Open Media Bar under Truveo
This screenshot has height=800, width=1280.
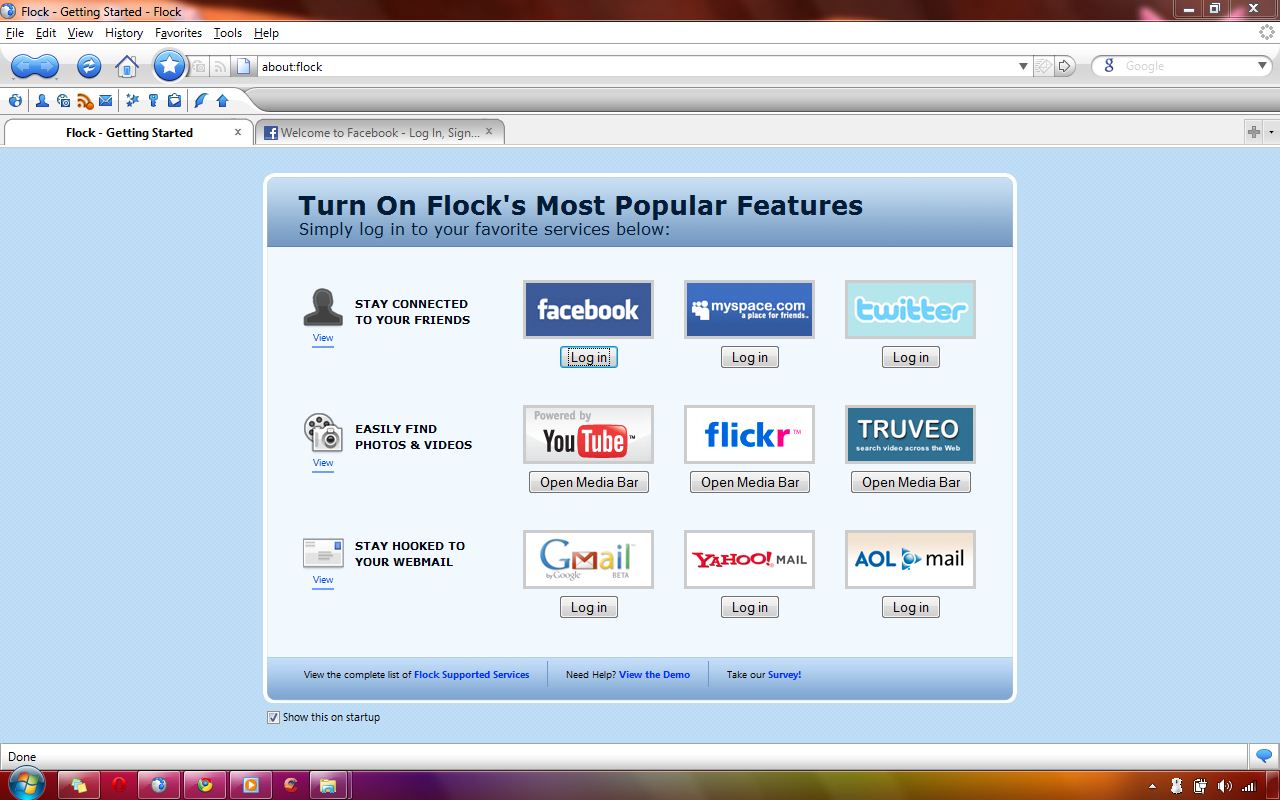[911, 482]
